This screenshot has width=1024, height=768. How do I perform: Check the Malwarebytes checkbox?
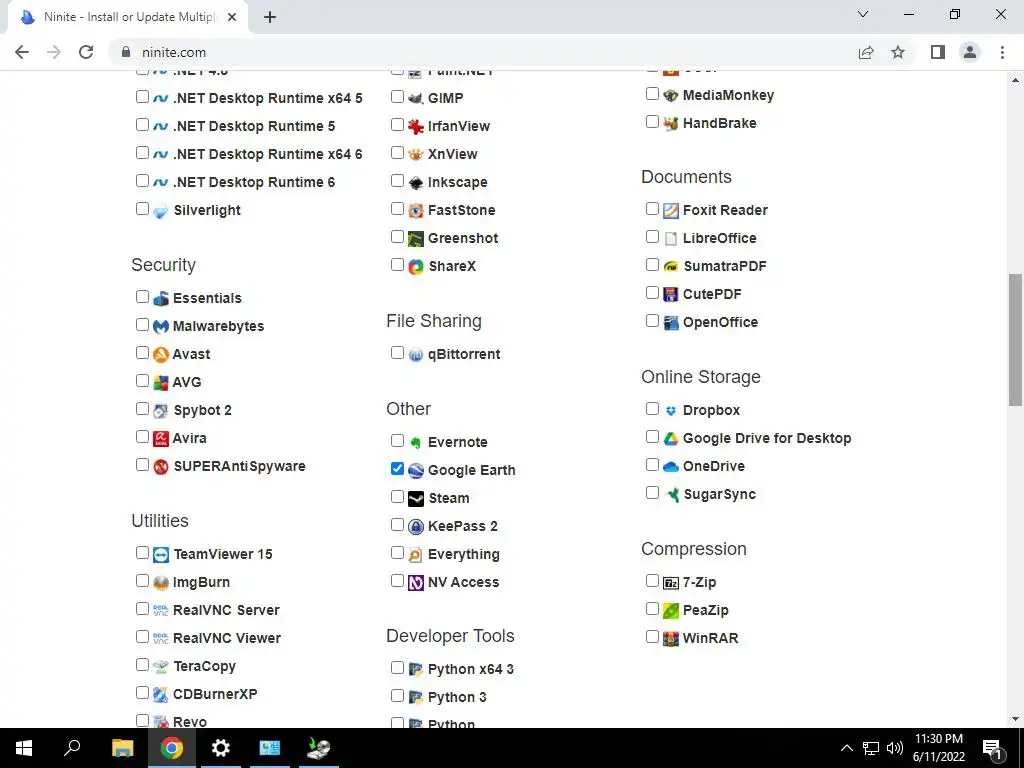point(142,324)
